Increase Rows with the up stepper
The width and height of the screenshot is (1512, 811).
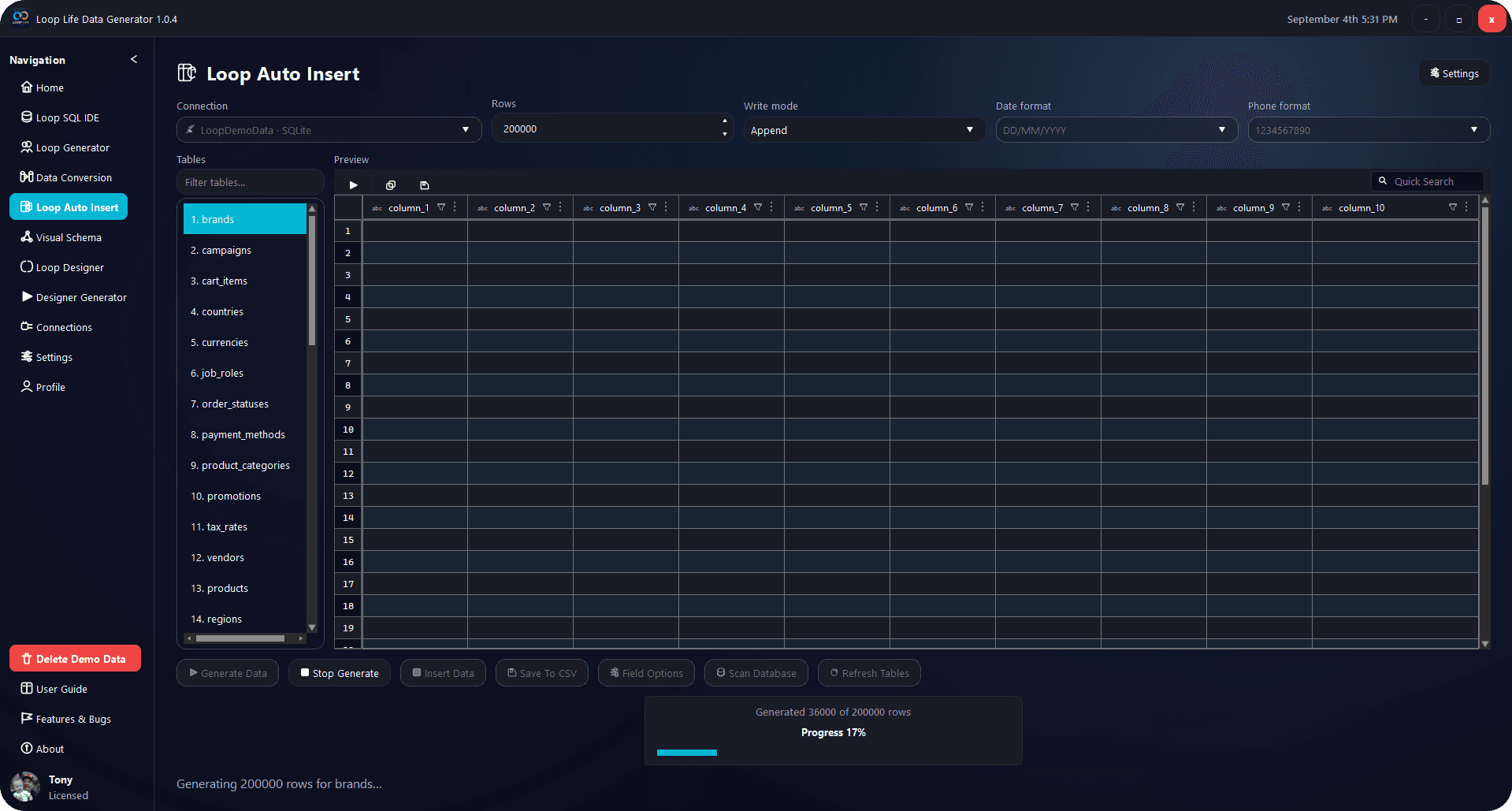tap(725, 121)
